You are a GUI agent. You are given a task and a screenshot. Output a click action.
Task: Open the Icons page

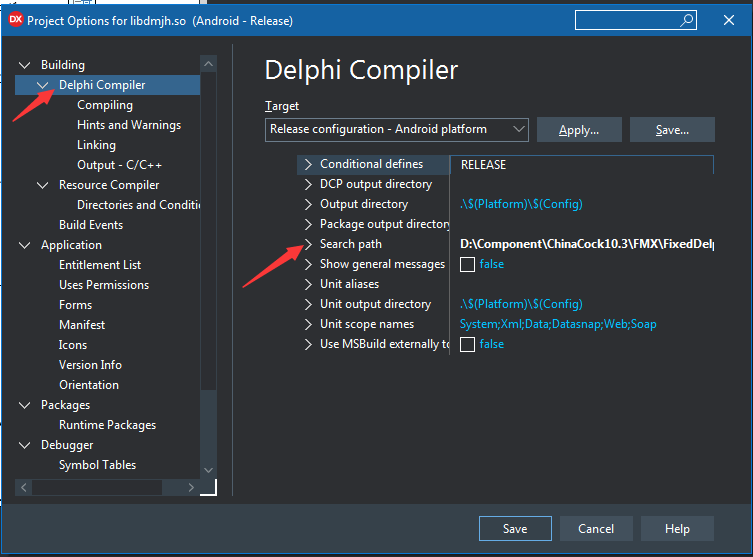(x=73, y=345)
